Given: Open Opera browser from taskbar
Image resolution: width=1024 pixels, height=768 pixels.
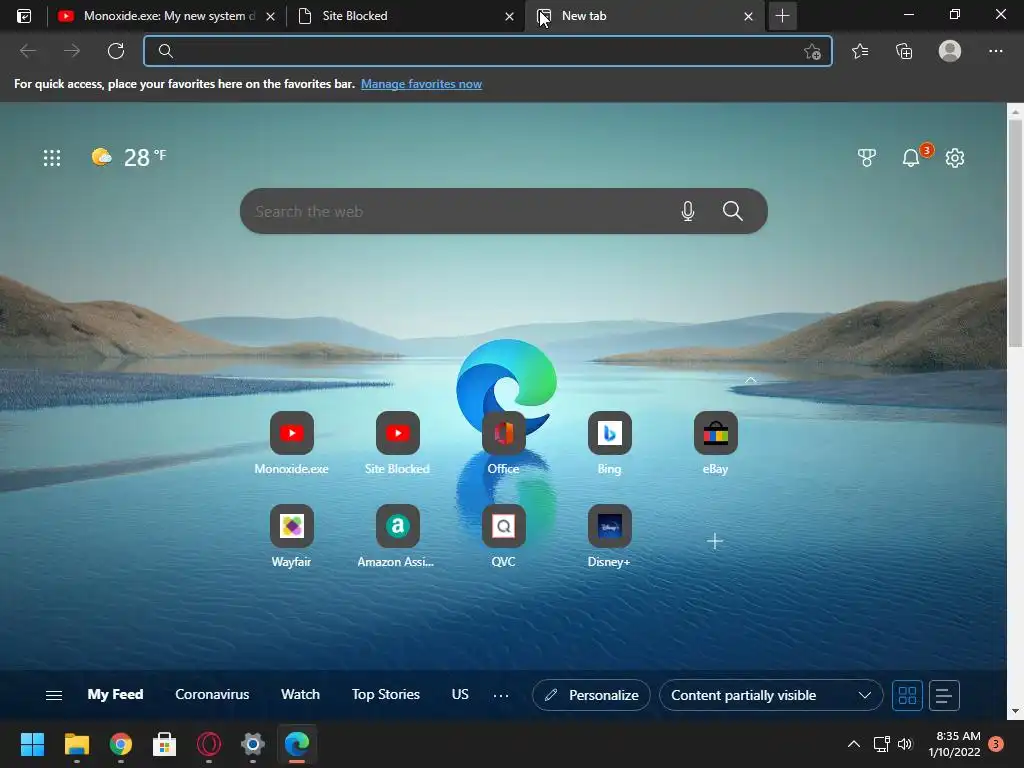Looking at the screenshot, I should click(x=209, y=744).
